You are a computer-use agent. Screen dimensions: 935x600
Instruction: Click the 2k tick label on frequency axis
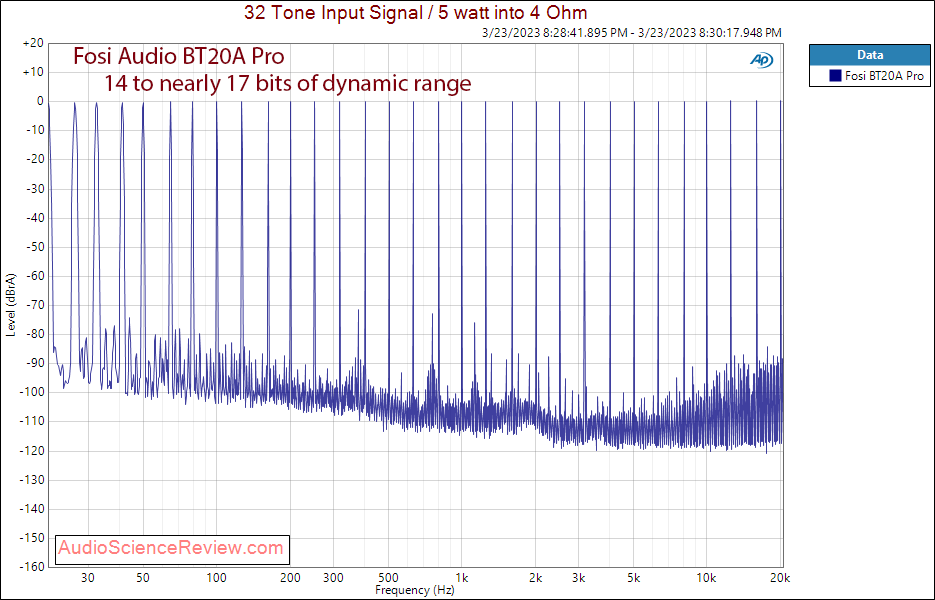tap(535, 577)
